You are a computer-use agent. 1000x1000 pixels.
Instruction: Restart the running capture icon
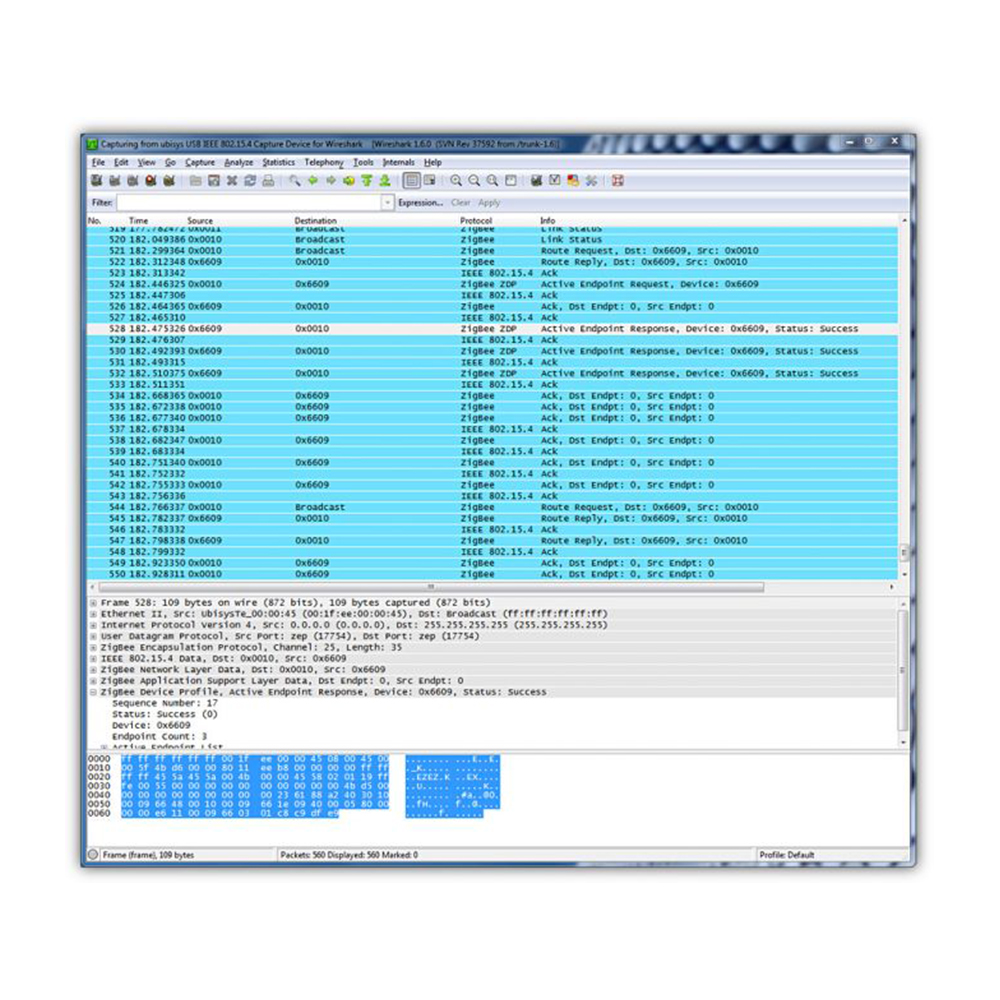pyautogui.click(x=169, y=181)
